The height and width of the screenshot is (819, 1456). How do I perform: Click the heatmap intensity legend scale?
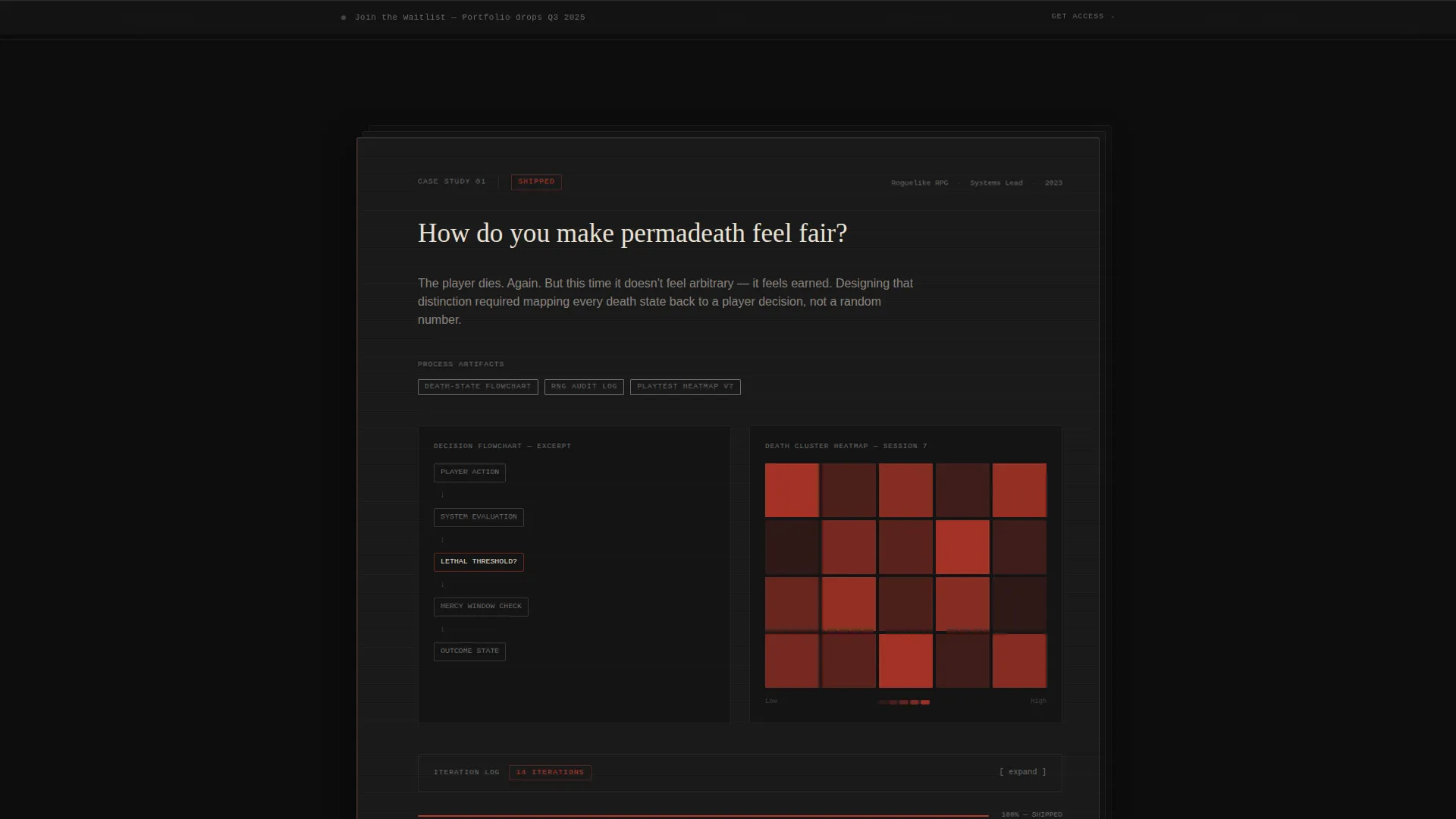(904, 702)
